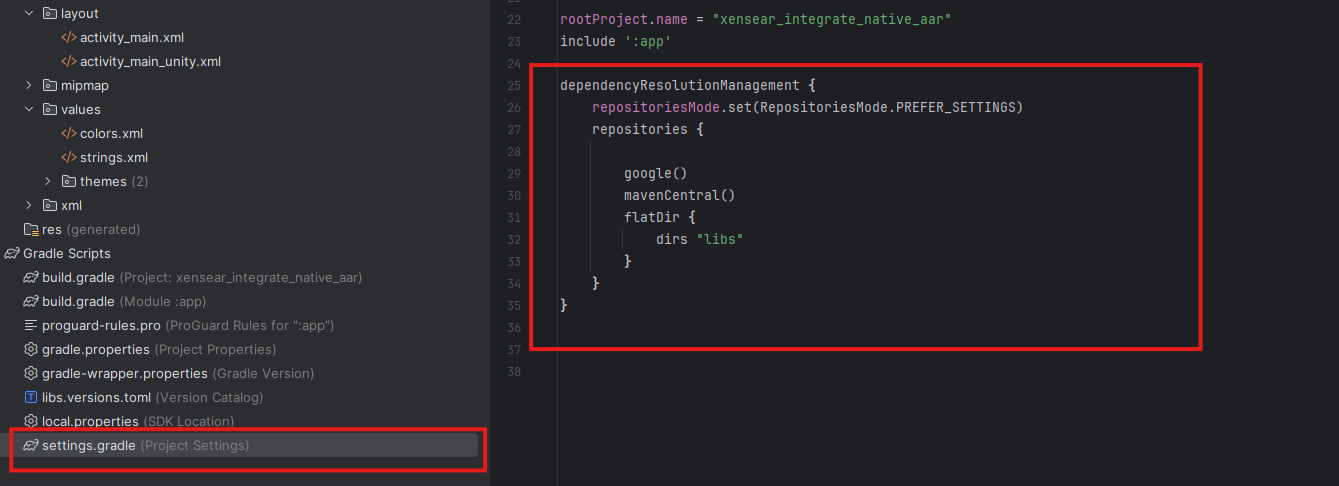The width and height of the screenshot is (1339, 486).
Task: Click the colors.xml file icon
Action: click(x=68, y=133)
